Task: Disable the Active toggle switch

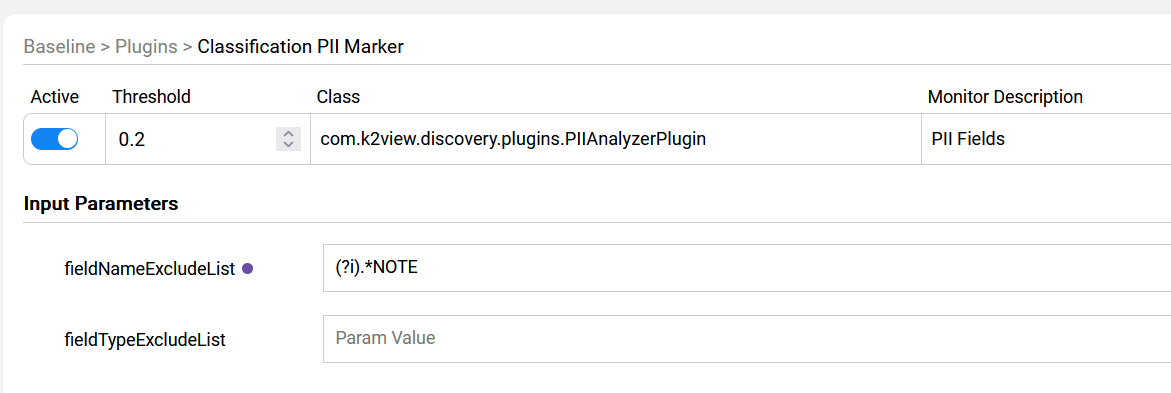Action: pyautogui.click(x=55, y=139)
